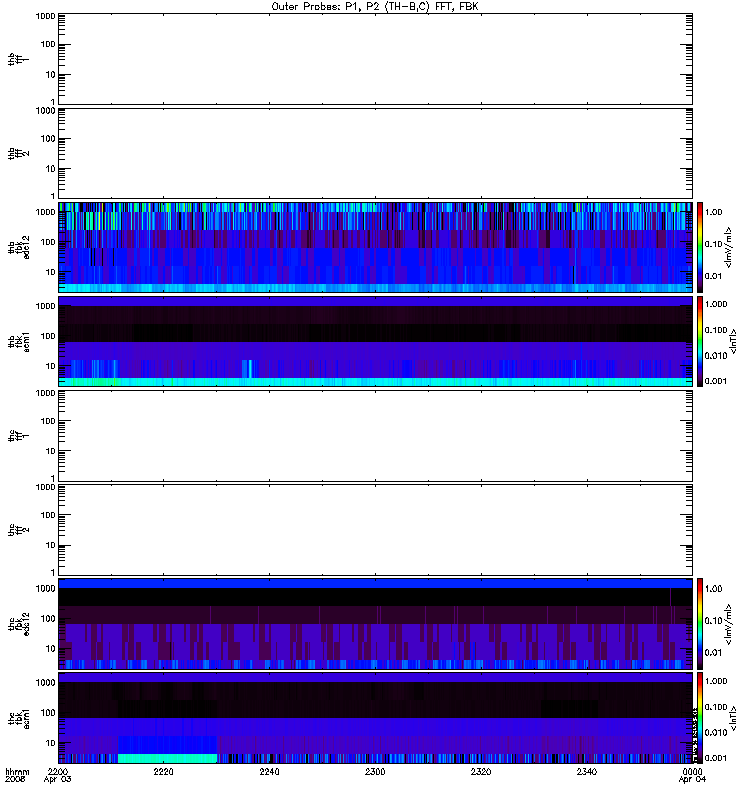Click '1.00' on thb edc12 color scale

pos(713,212)
